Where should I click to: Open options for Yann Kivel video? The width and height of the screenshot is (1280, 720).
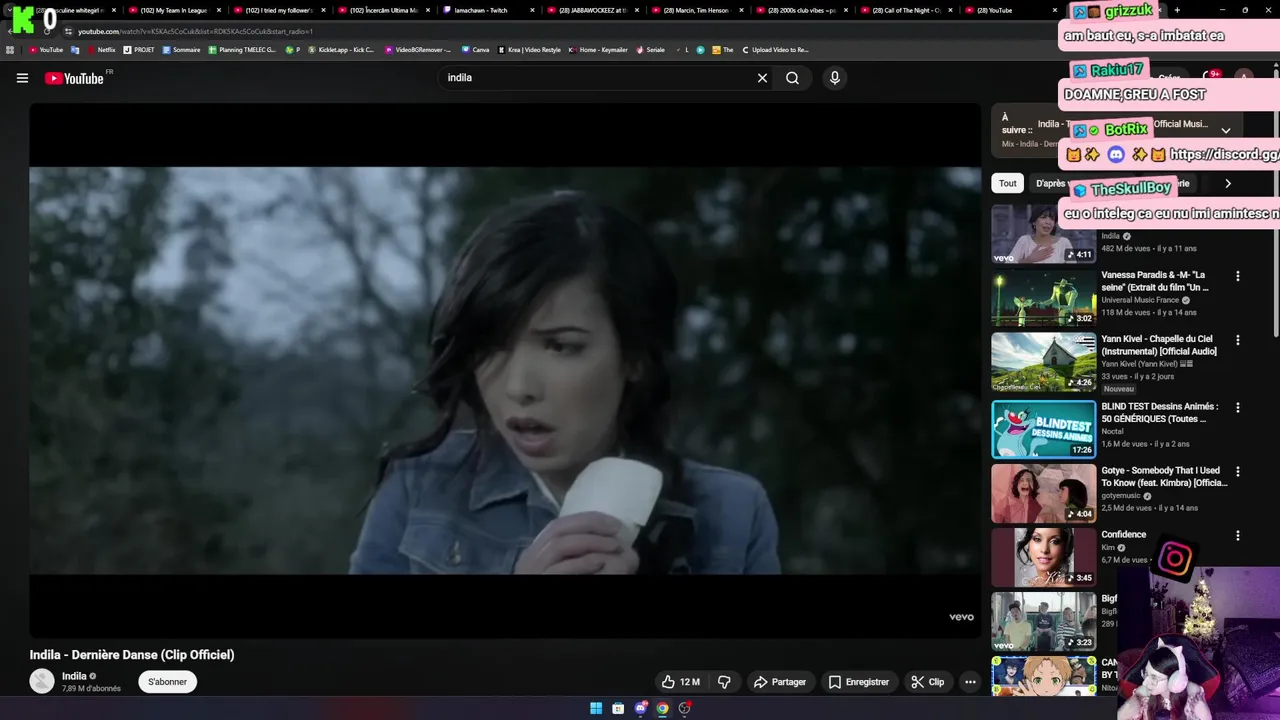coord(1237,340)
